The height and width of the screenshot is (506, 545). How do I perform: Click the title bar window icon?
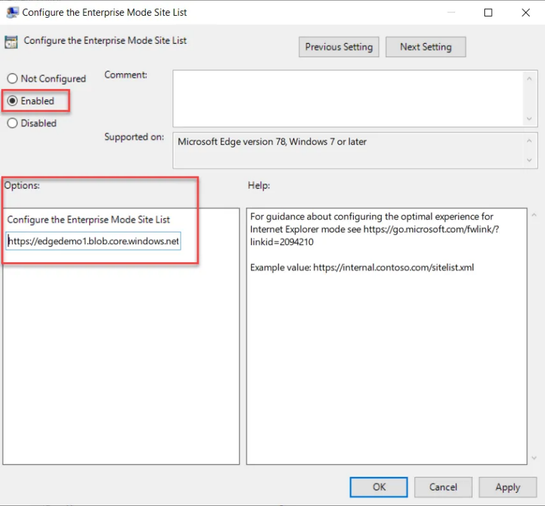[12, 13]
